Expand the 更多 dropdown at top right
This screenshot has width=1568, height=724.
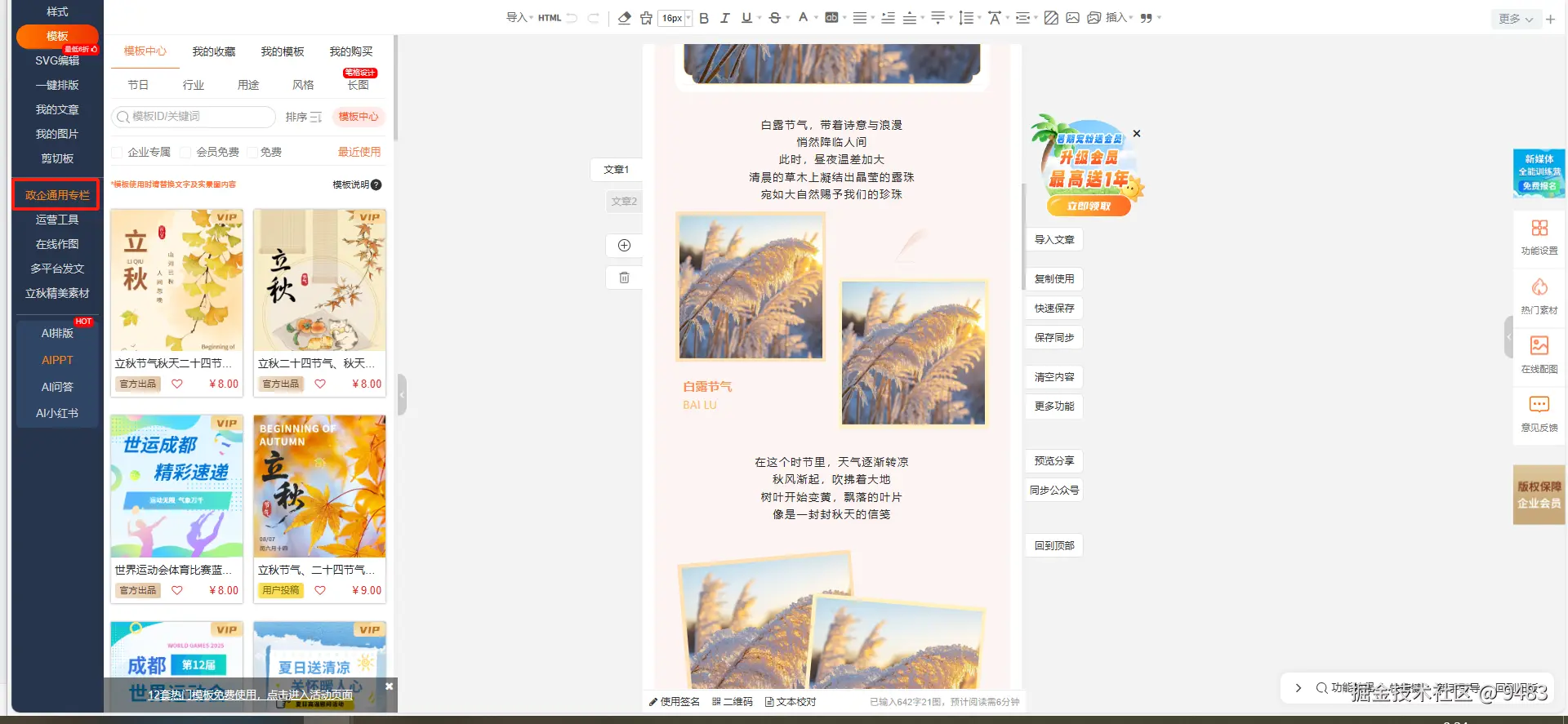pos(1516,19)
